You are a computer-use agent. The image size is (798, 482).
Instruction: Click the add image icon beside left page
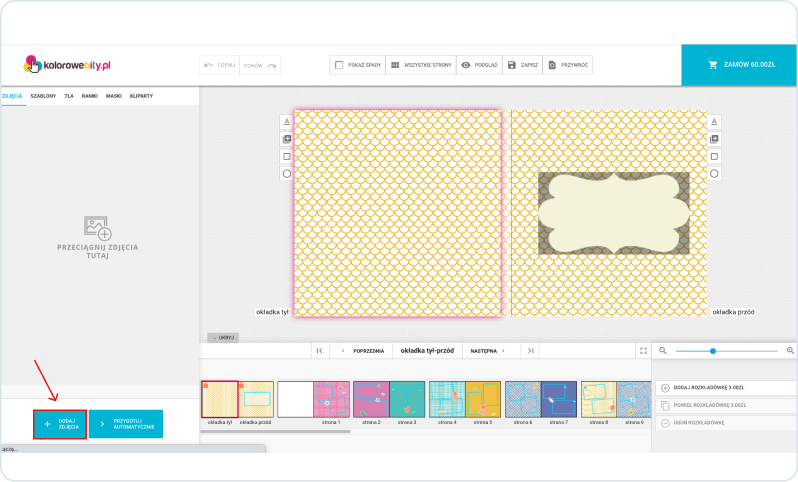coord(286,139)
